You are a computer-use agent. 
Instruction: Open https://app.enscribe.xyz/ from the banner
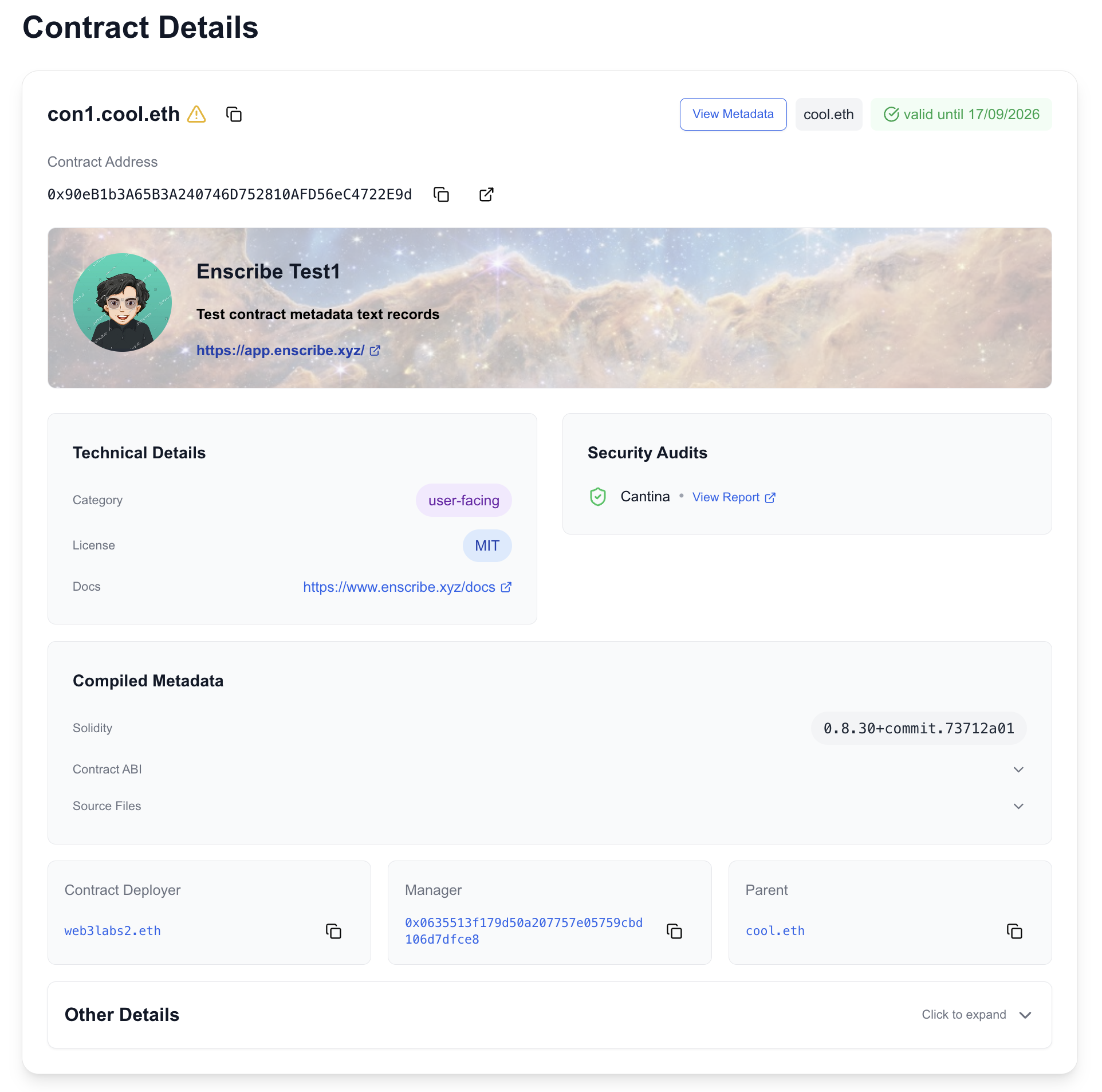(x=281, y=350)
